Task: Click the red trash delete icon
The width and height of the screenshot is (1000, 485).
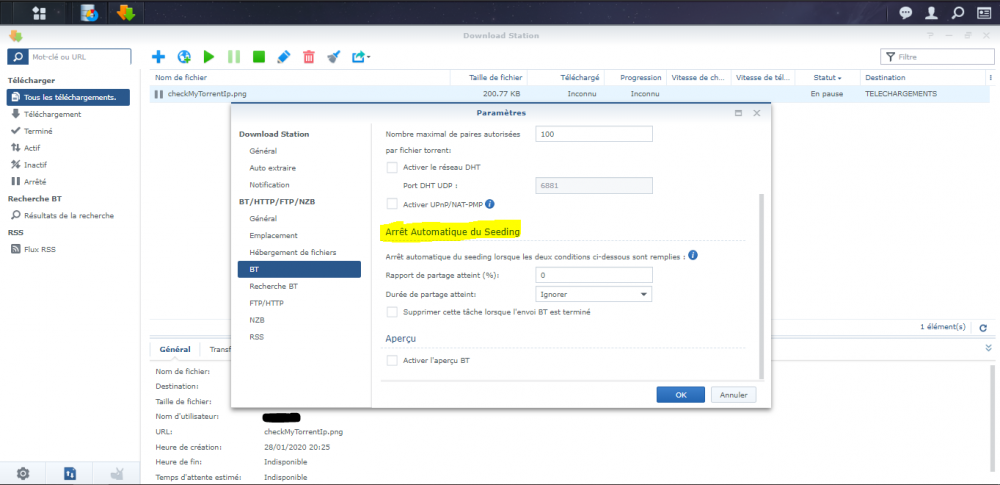Action: 309,57
